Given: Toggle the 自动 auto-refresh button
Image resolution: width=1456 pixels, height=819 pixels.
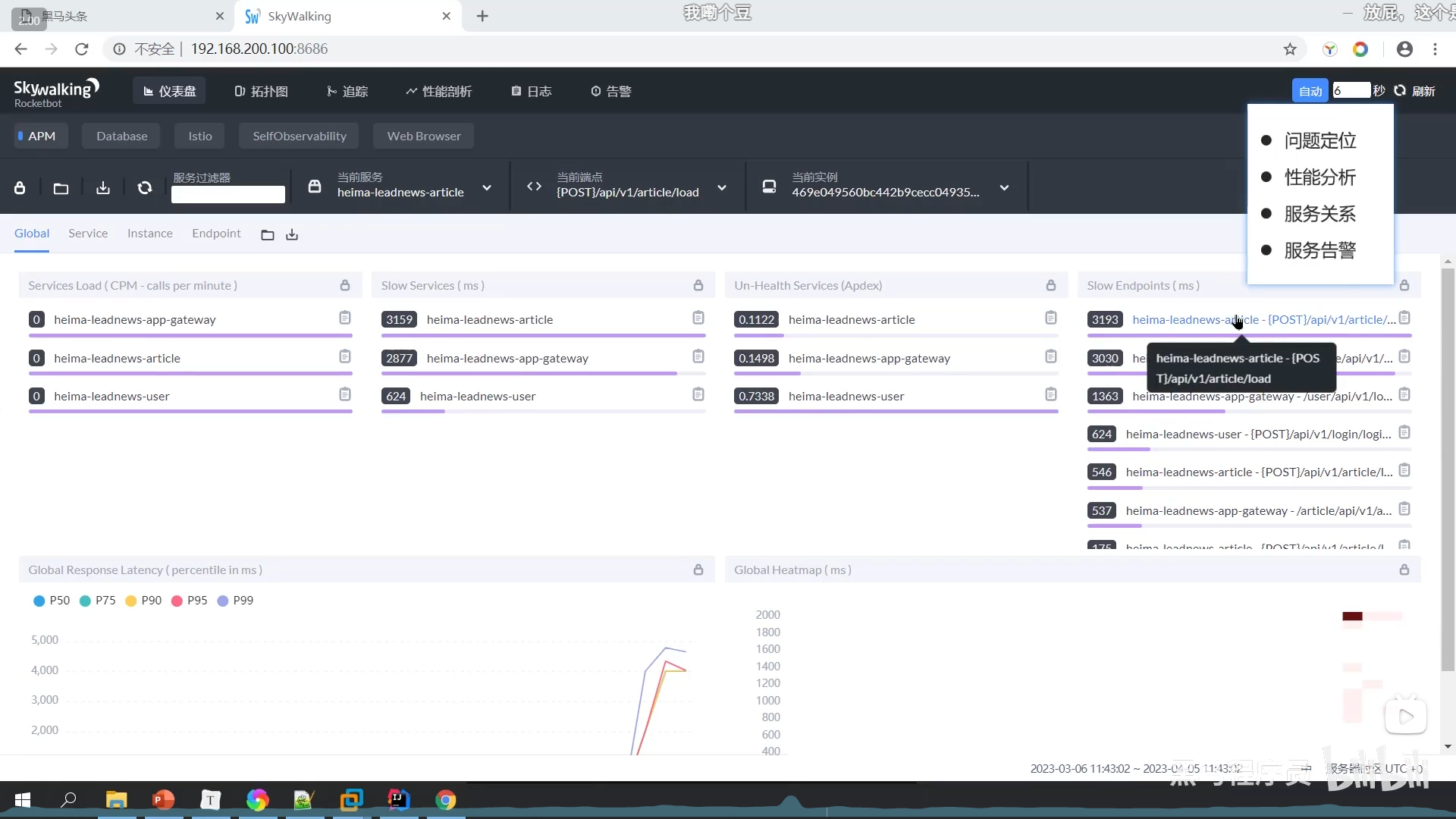Looking at the screenshot, I should click(1310, 90).
